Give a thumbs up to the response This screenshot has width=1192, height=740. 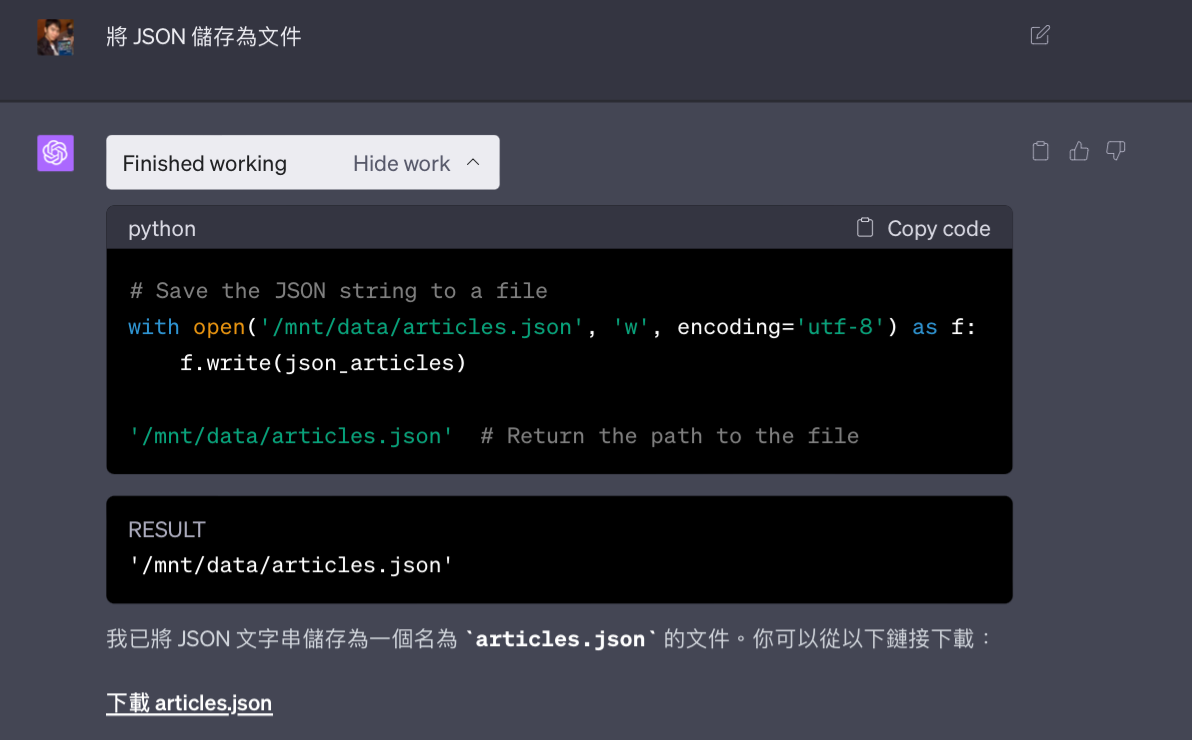coord(1078,150)
